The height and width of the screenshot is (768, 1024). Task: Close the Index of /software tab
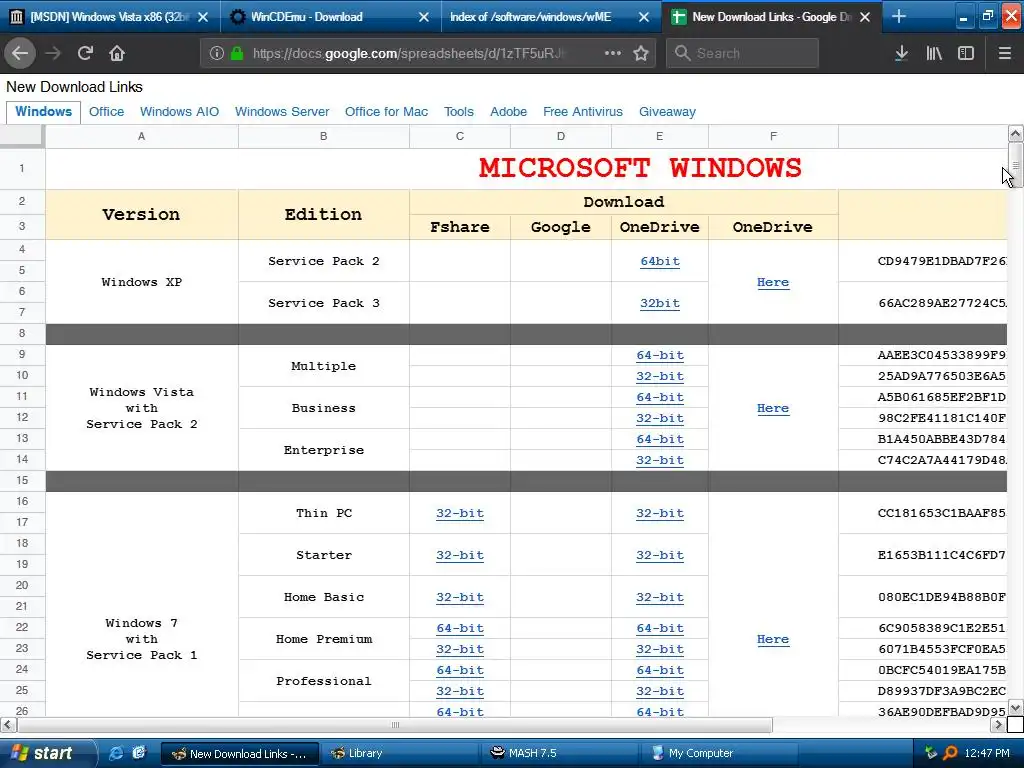tap(644, 17)
